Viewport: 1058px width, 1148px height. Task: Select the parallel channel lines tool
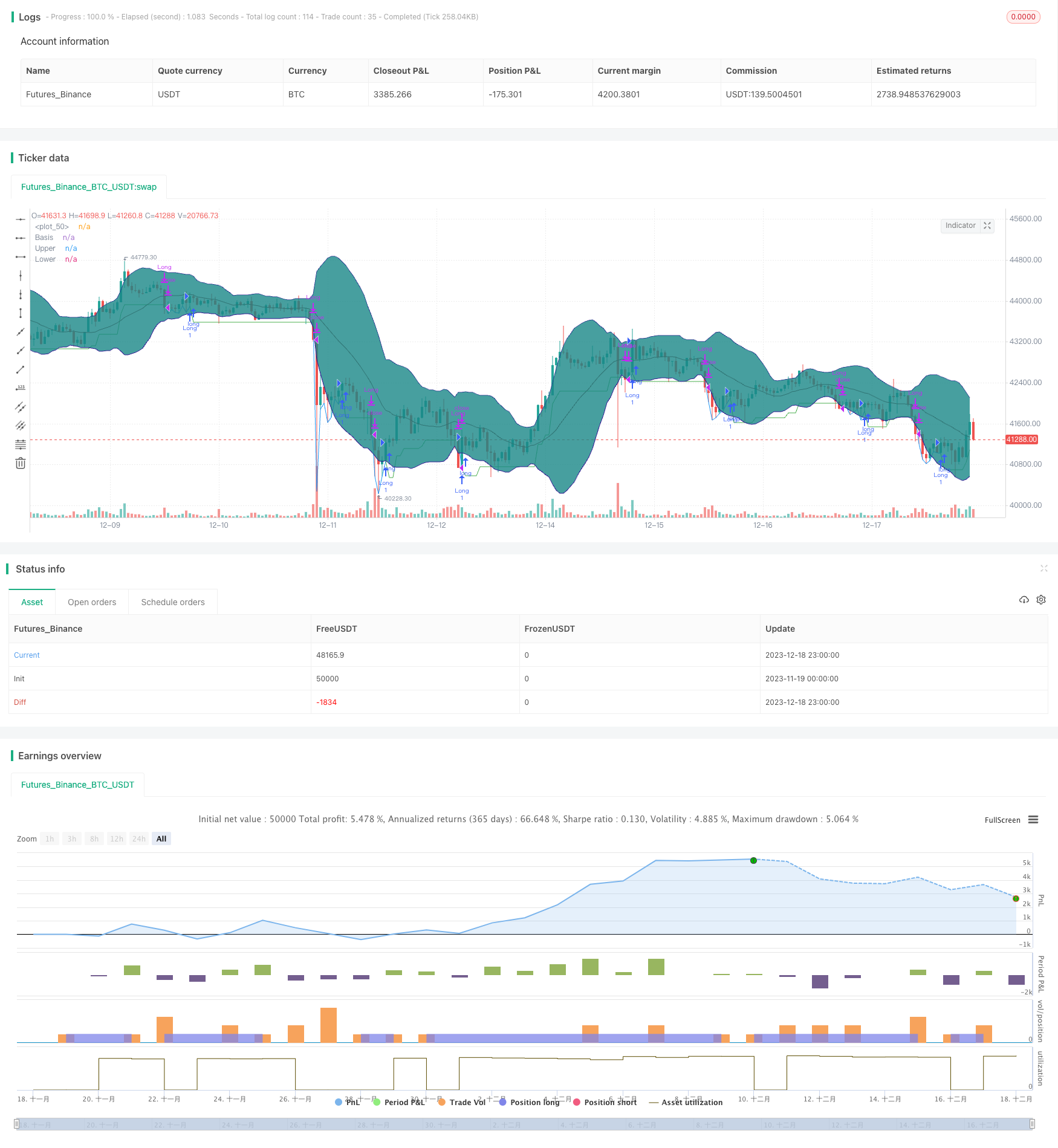(x=21, y=407)
